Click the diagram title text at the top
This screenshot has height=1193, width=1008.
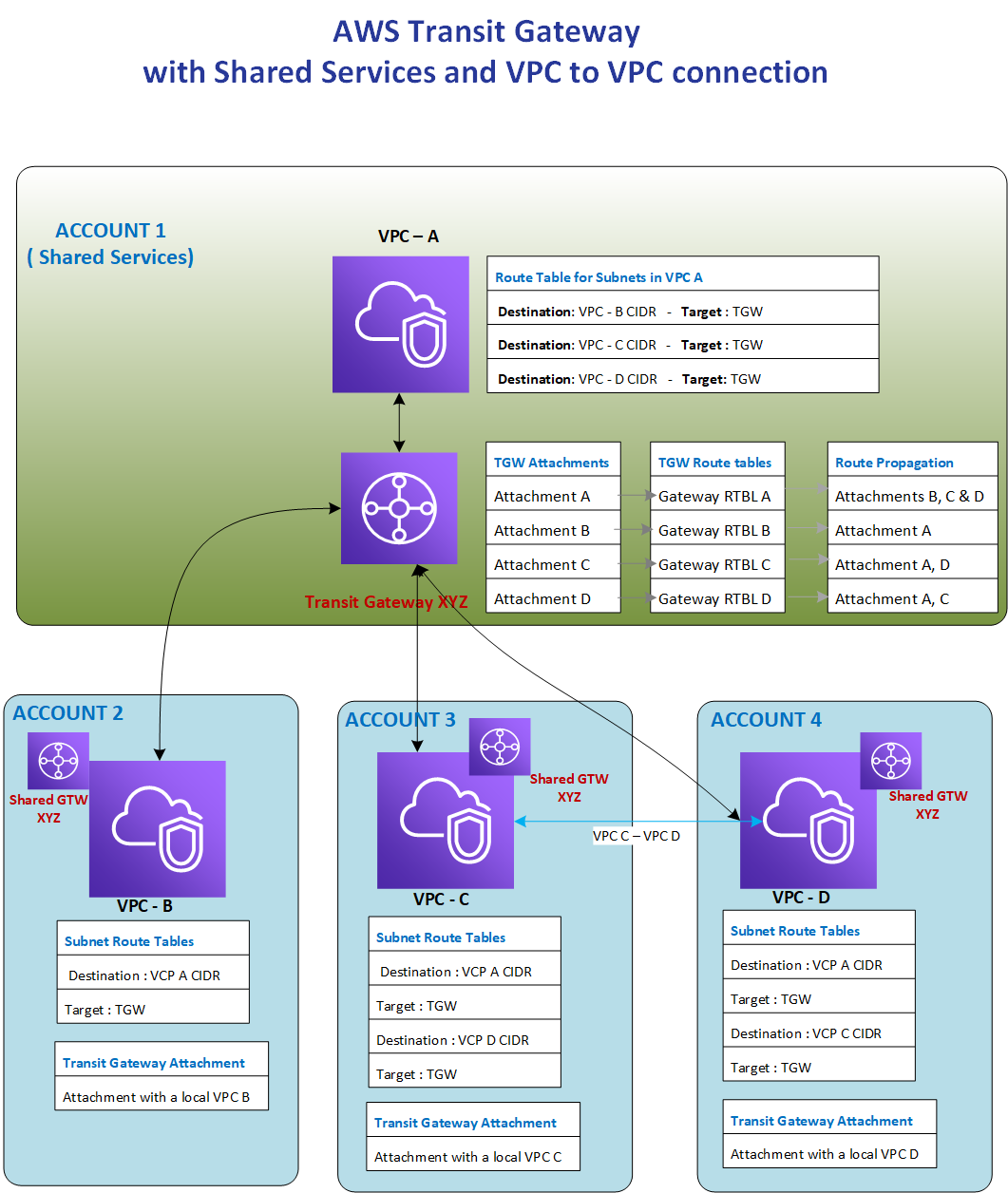[x=485, y=52]
